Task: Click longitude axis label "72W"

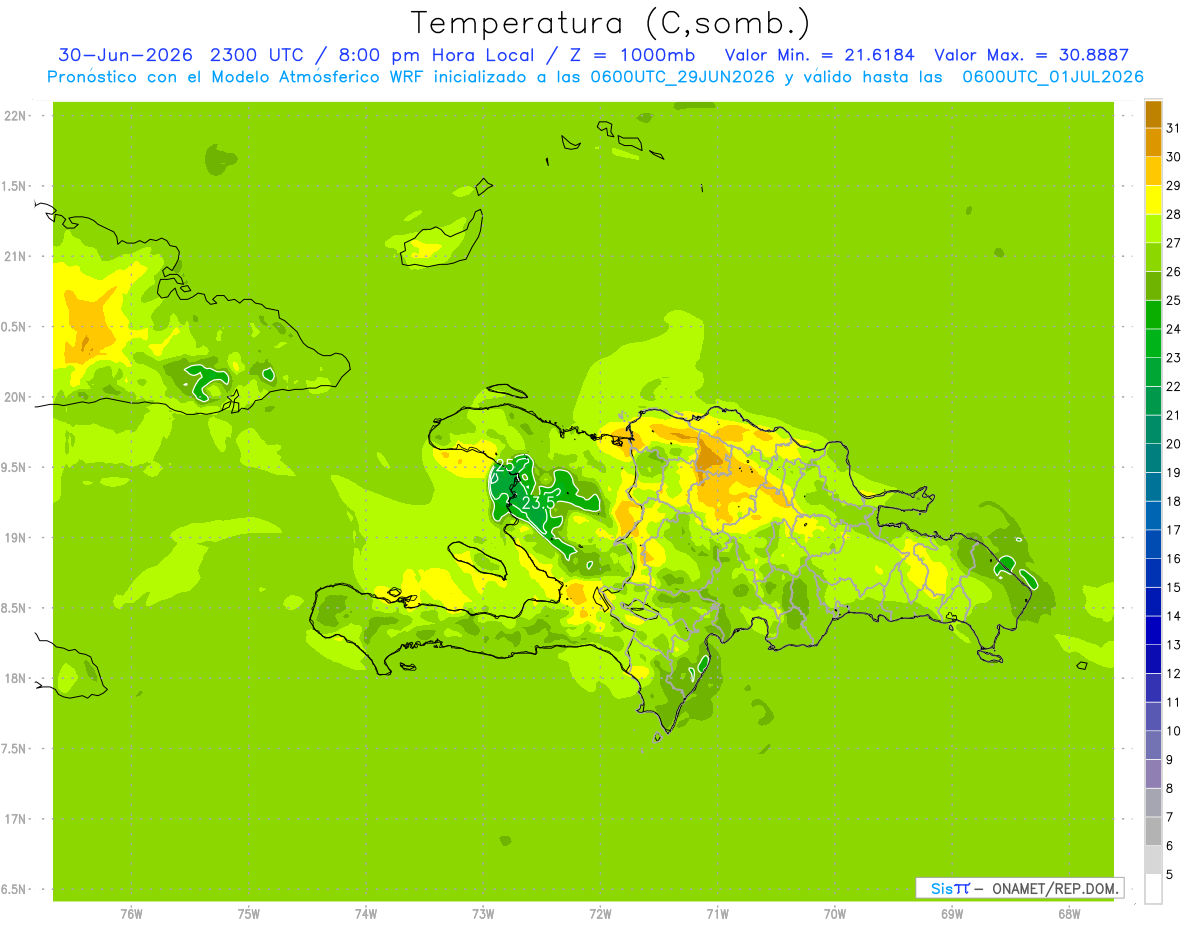Action: tap(600, 914)
